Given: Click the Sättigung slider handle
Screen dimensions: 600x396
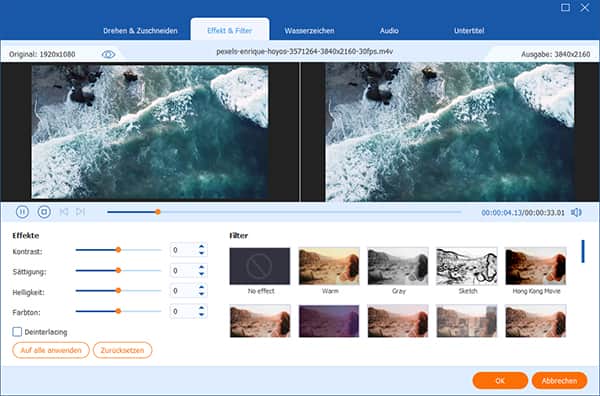Looking at the screenshot, I should (x=119, y=270).
